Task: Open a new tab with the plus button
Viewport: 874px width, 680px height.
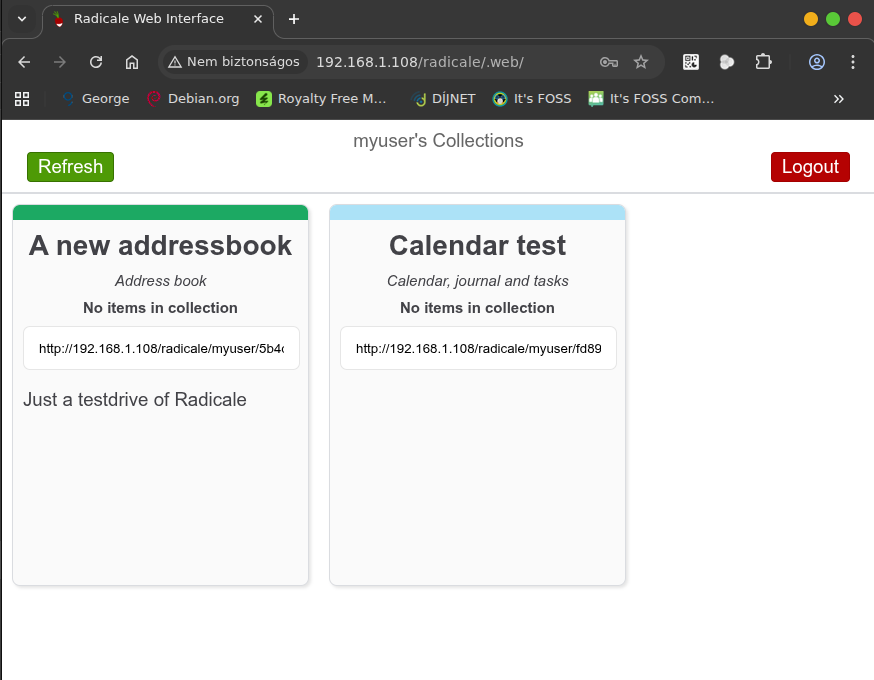Action: 294,19
